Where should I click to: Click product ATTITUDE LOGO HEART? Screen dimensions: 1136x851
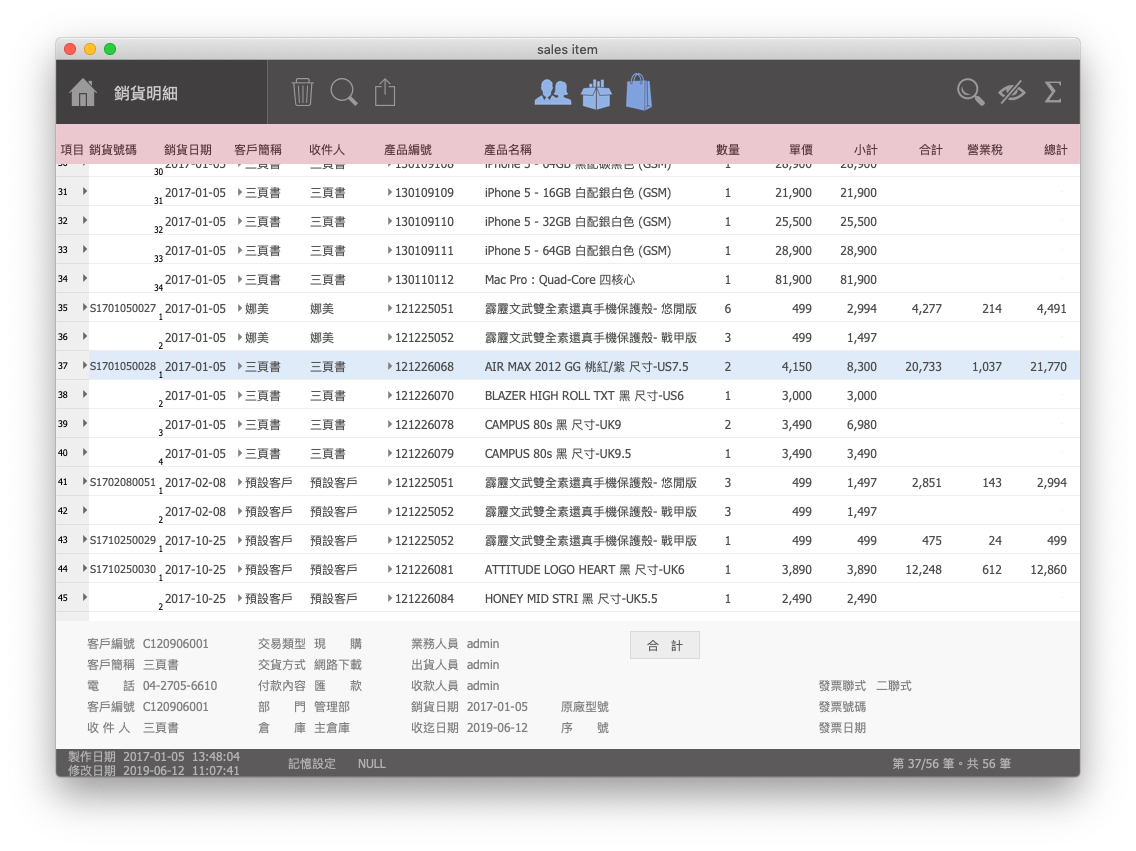click(x=584, y=569)
